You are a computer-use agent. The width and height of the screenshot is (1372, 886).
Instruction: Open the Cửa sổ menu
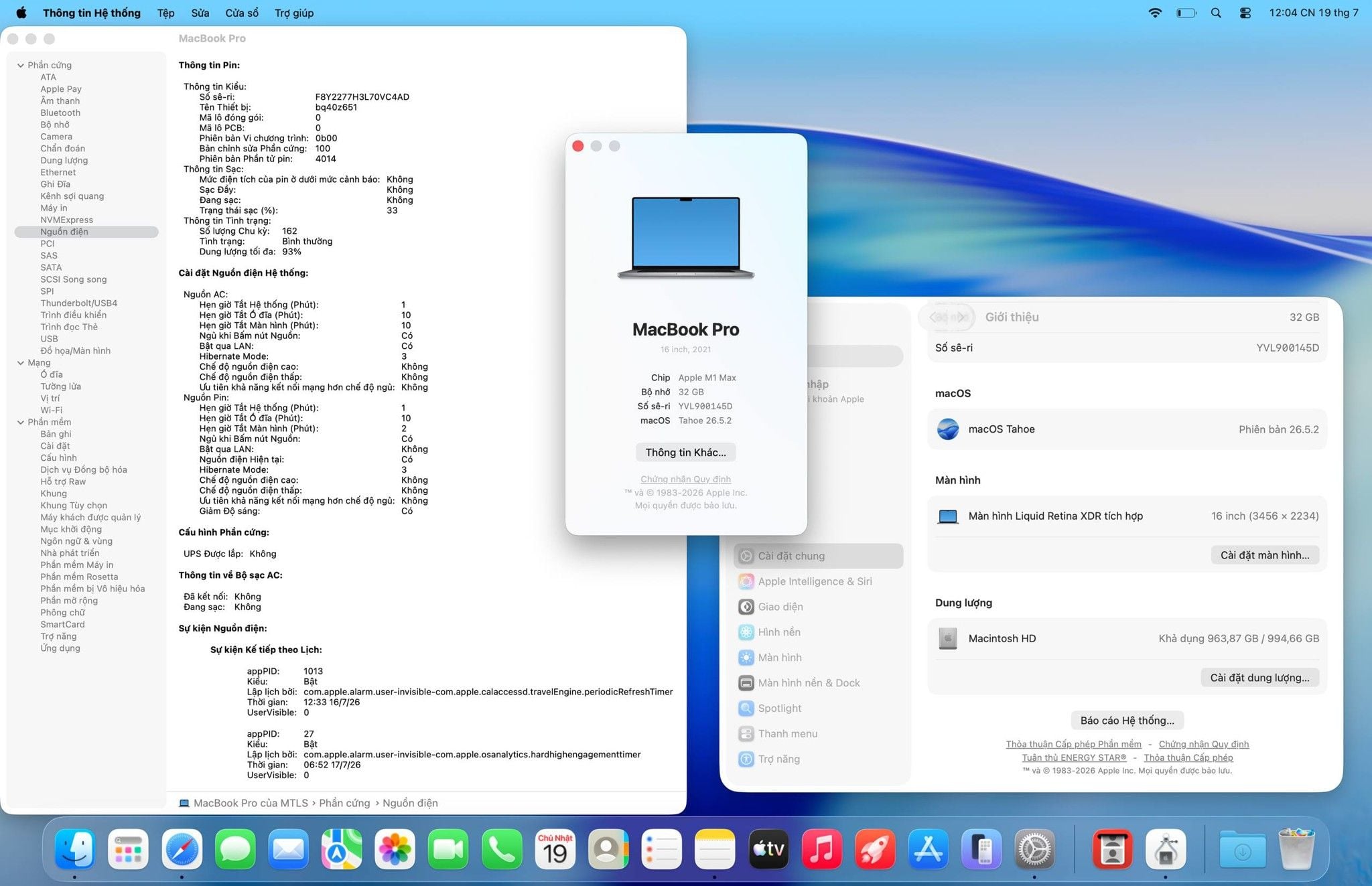pyautogui.click(x=242, y=13)
